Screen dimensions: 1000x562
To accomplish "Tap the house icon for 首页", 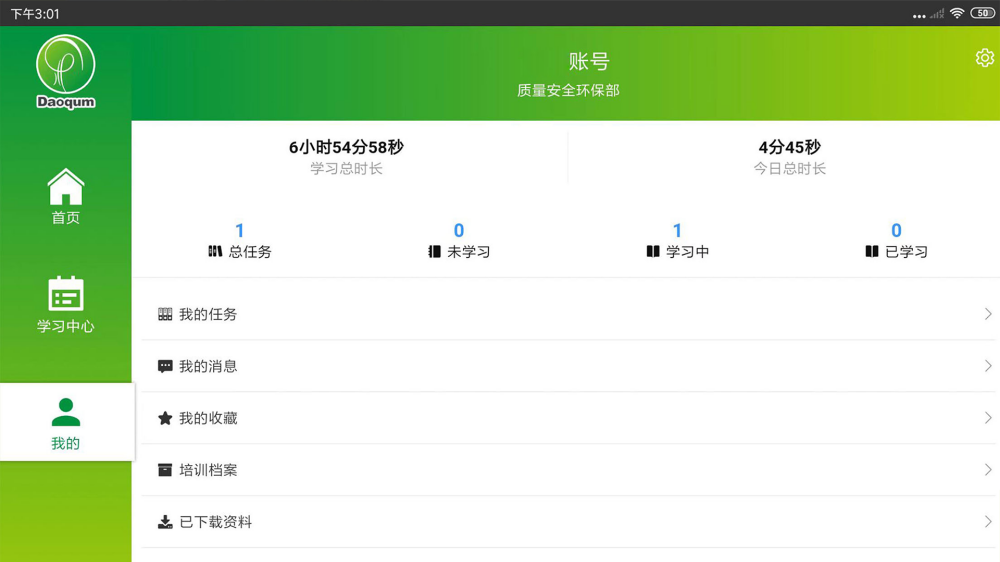I will 66,186.
